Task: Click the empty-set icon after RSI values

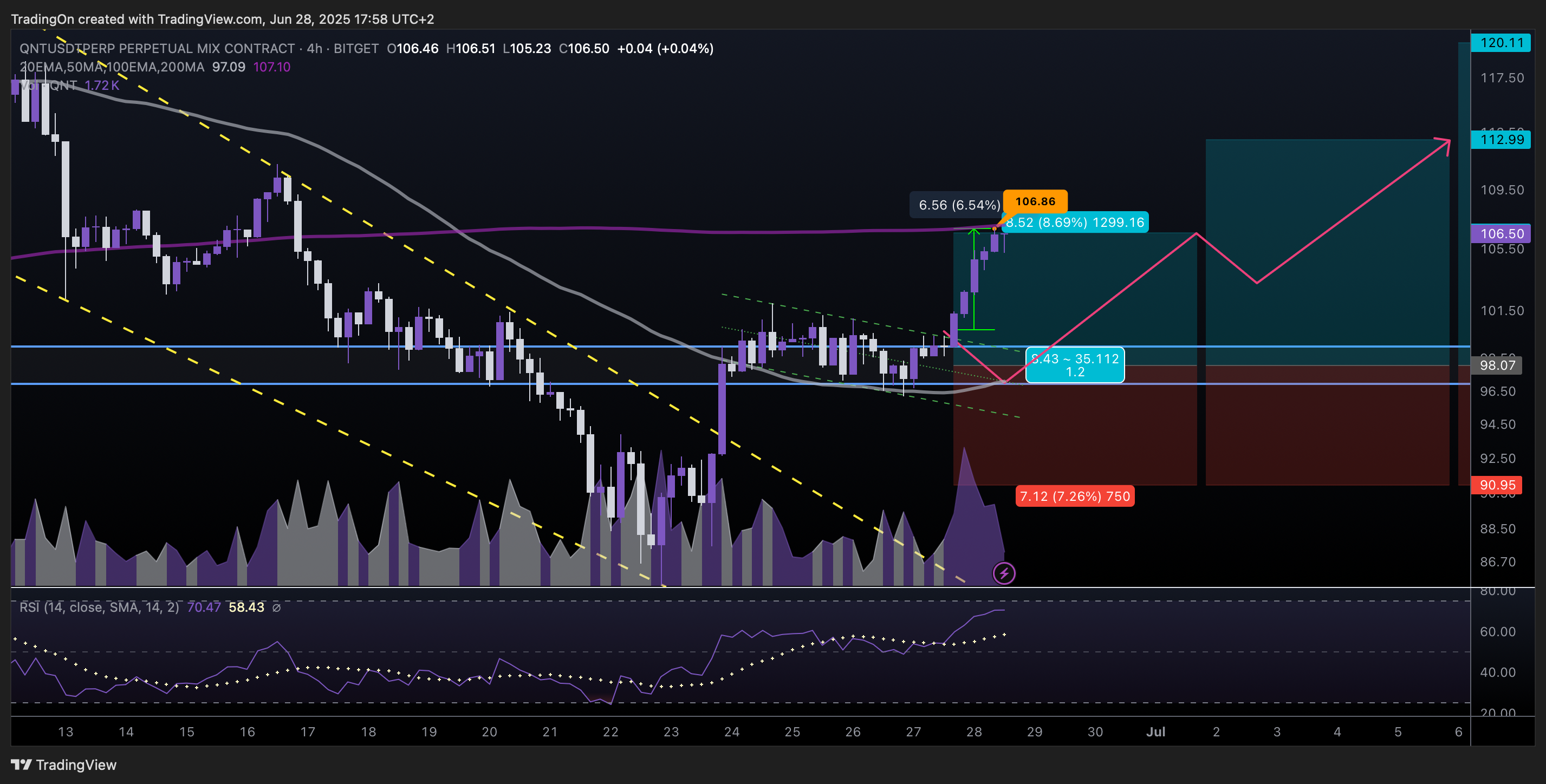Action: coord(277,607)
